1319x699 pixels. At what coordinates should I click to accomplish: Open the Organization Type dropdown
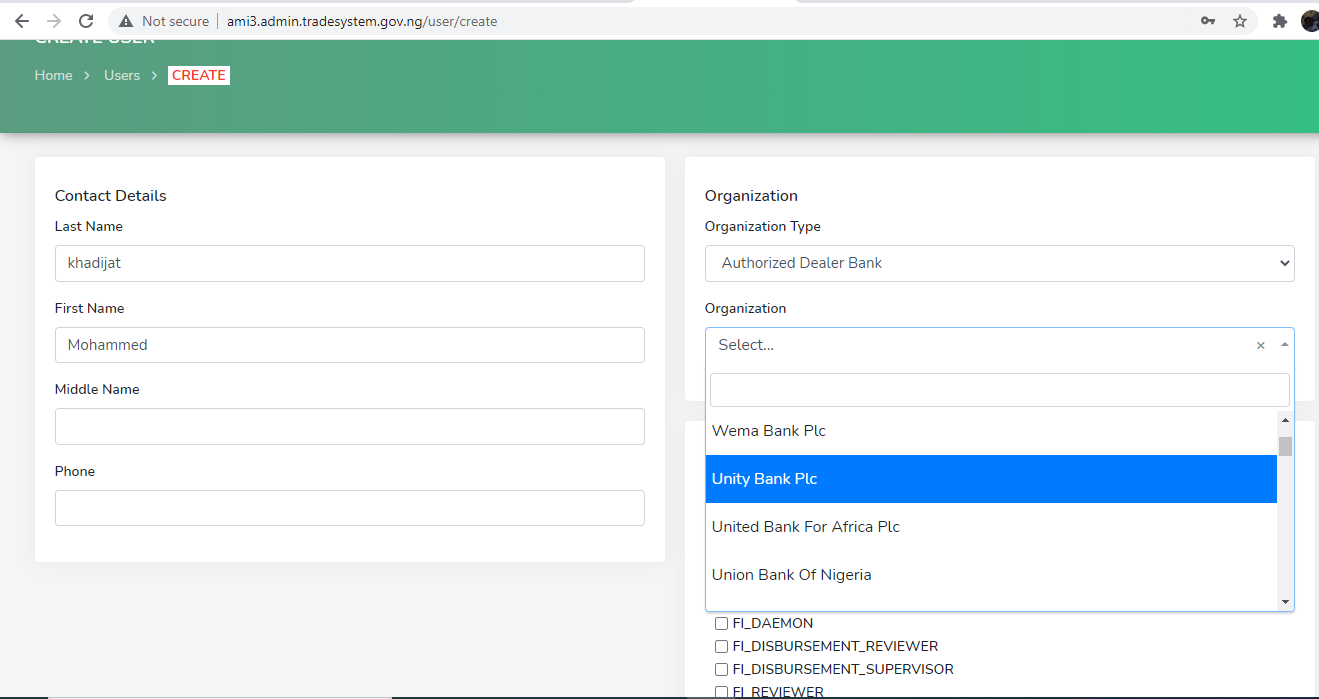coord(1000,263)
